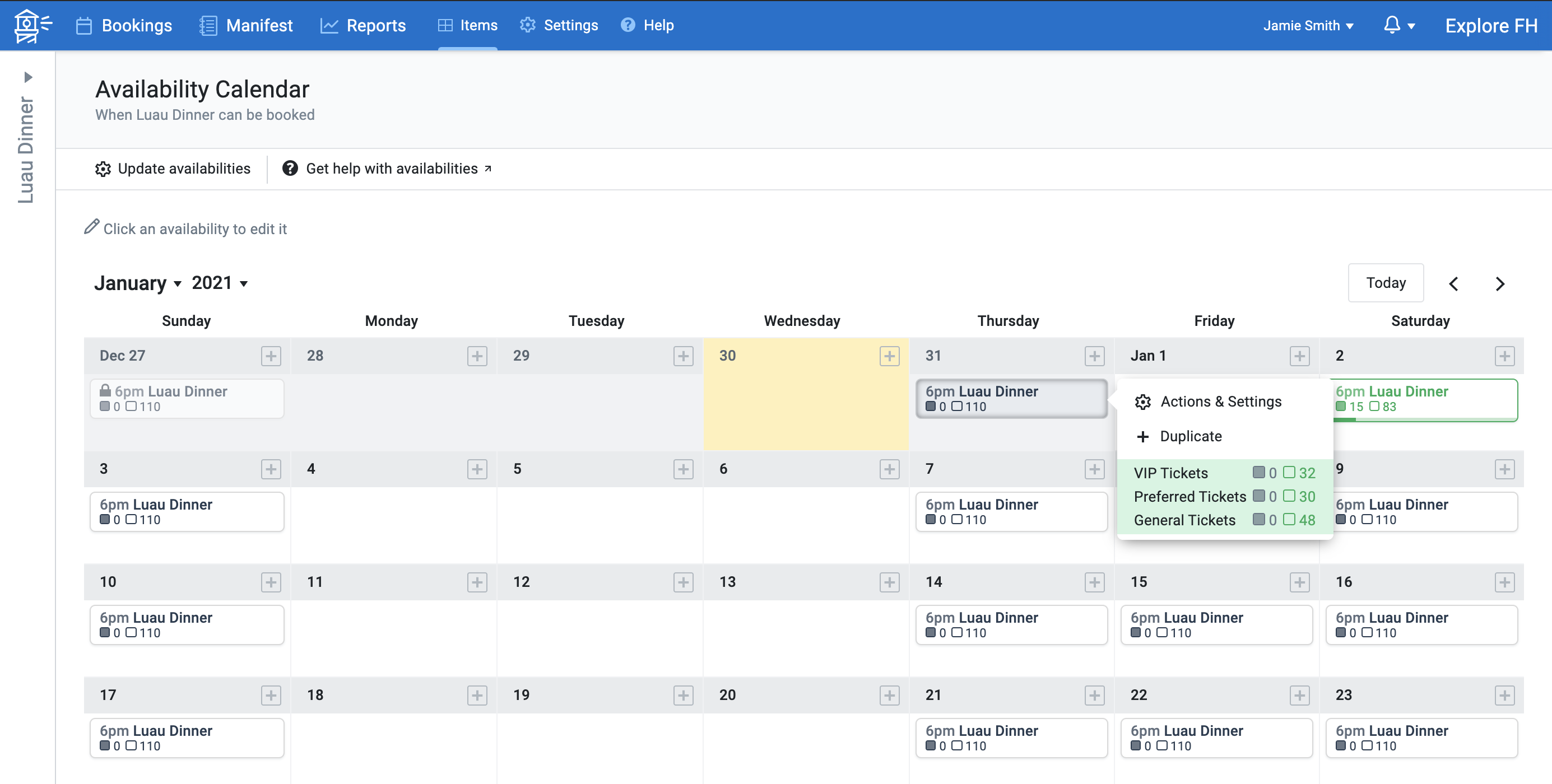Image resolution: width=1552 pixels, height=784 pixels.
Task: Open the Jan 15 6pm Luau Dinner availability
Action: [x=1216, y=625]
